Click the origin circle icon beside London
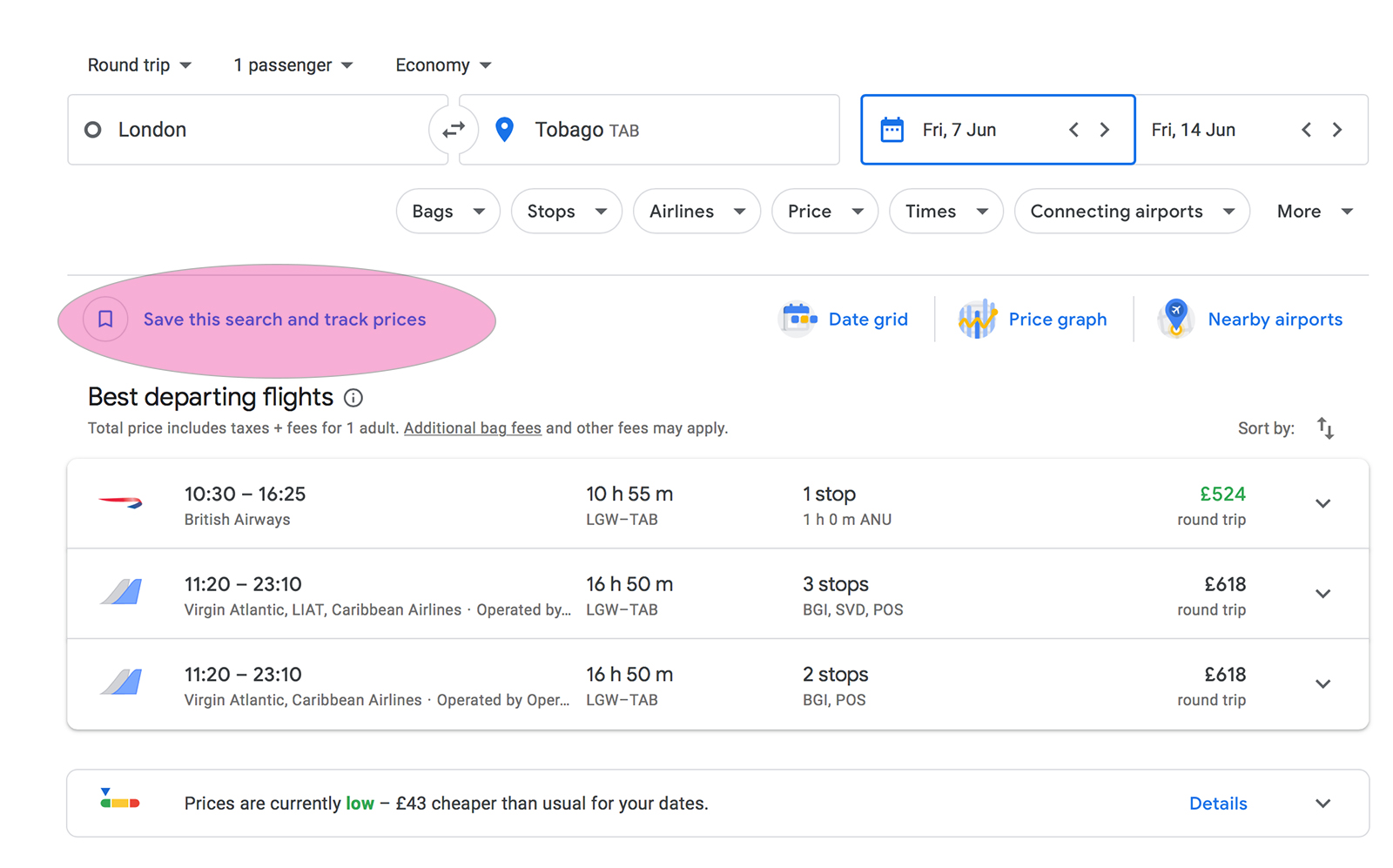 coord(93,130)
